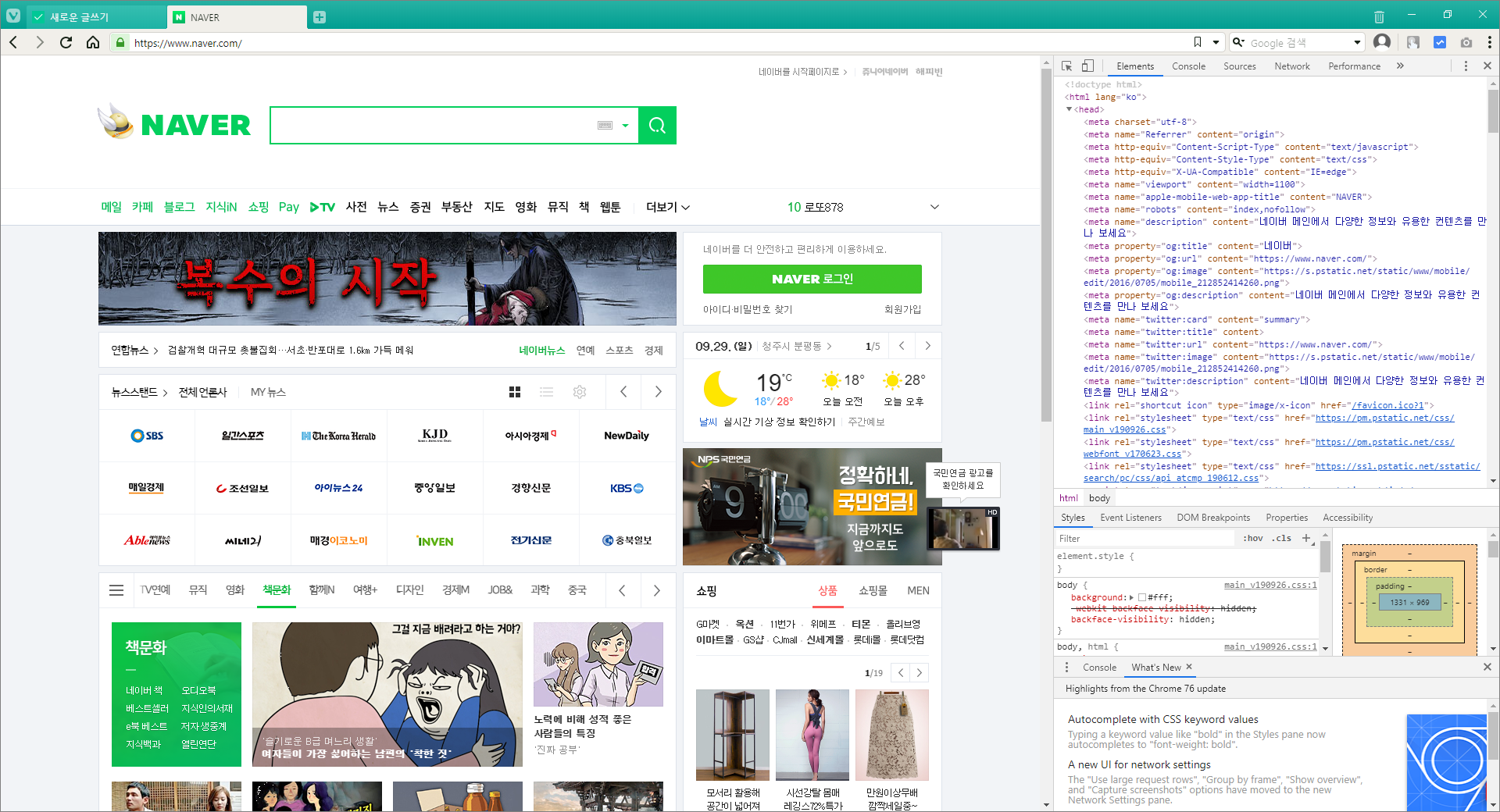This screenshot has height=812, width=1500.
Task: Open the browser's vertical three-dot menu
Action: click(1489, 42)
